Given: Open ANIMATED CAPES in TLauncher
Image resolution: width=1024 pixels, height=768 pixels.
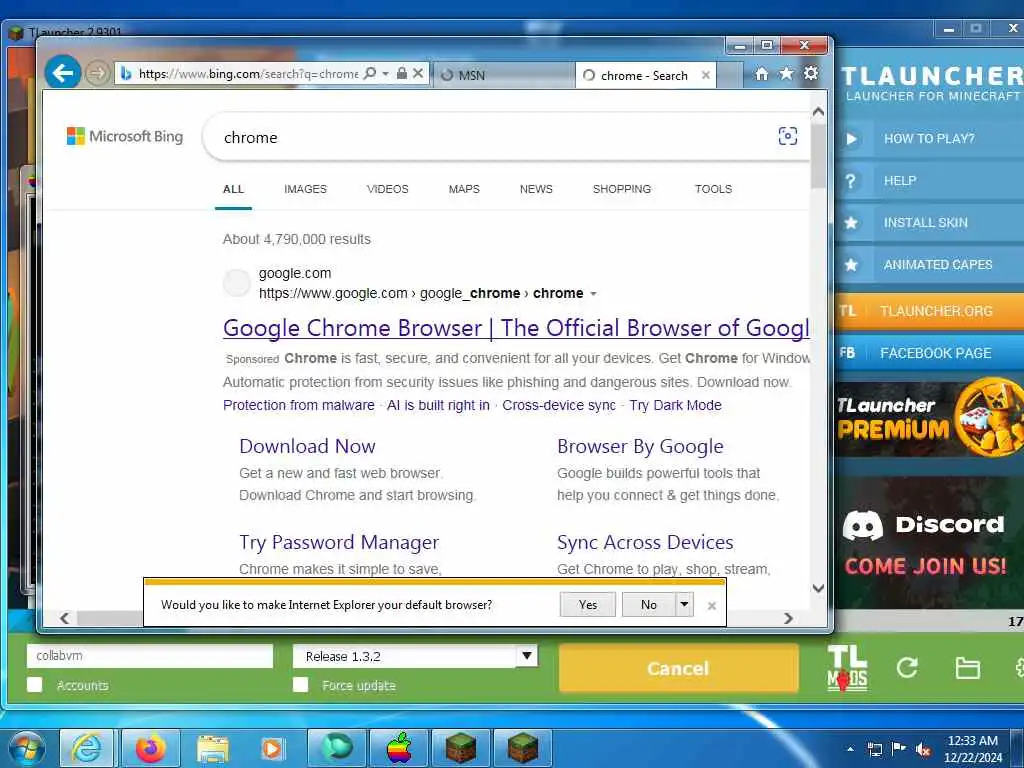Looking at the screenshot, I should 929,264.
